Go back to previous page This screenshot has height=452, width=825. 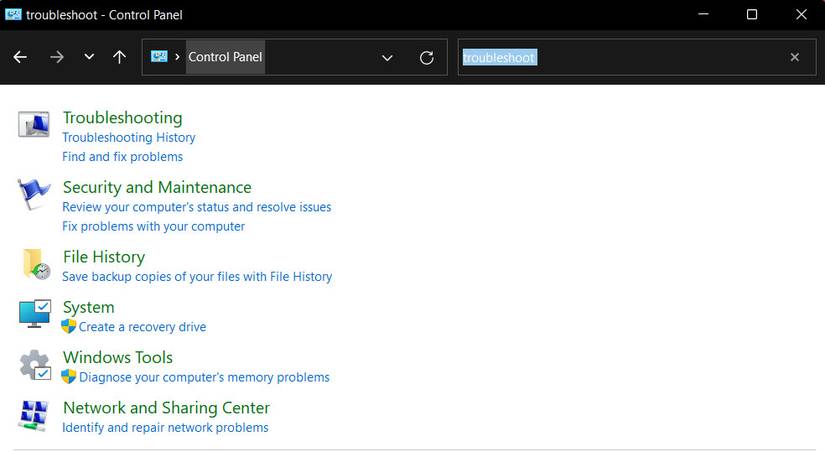coord(20,57)
